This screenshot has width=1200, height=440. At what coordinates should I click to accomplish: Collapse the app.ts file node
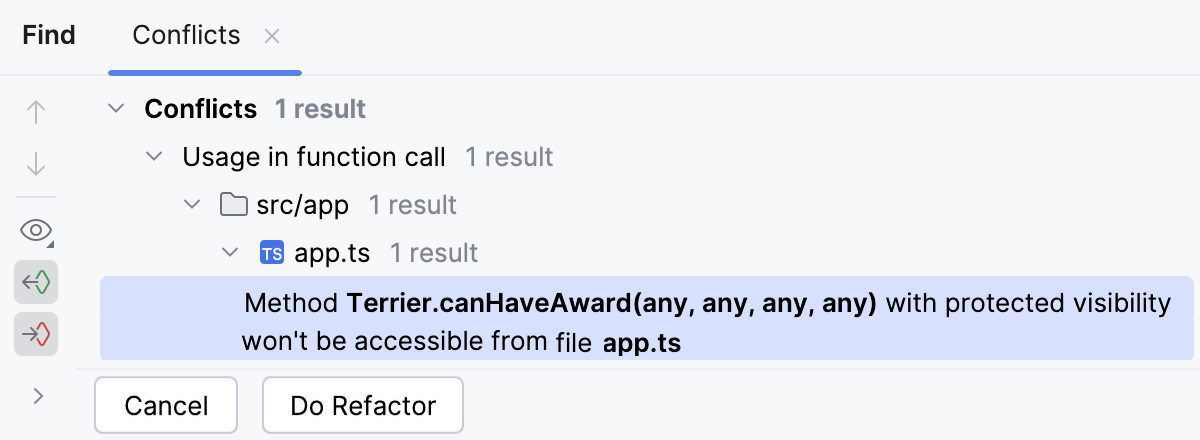tap(230, 254)
